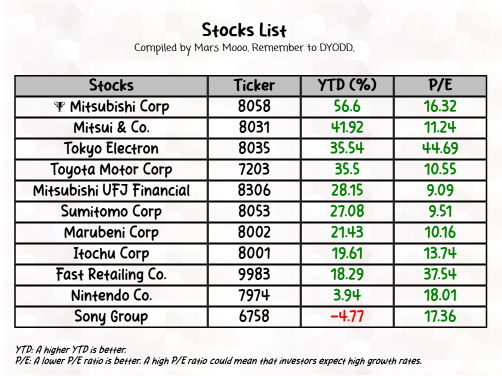Click the red -4.77 YTD value

click(347, 316)
